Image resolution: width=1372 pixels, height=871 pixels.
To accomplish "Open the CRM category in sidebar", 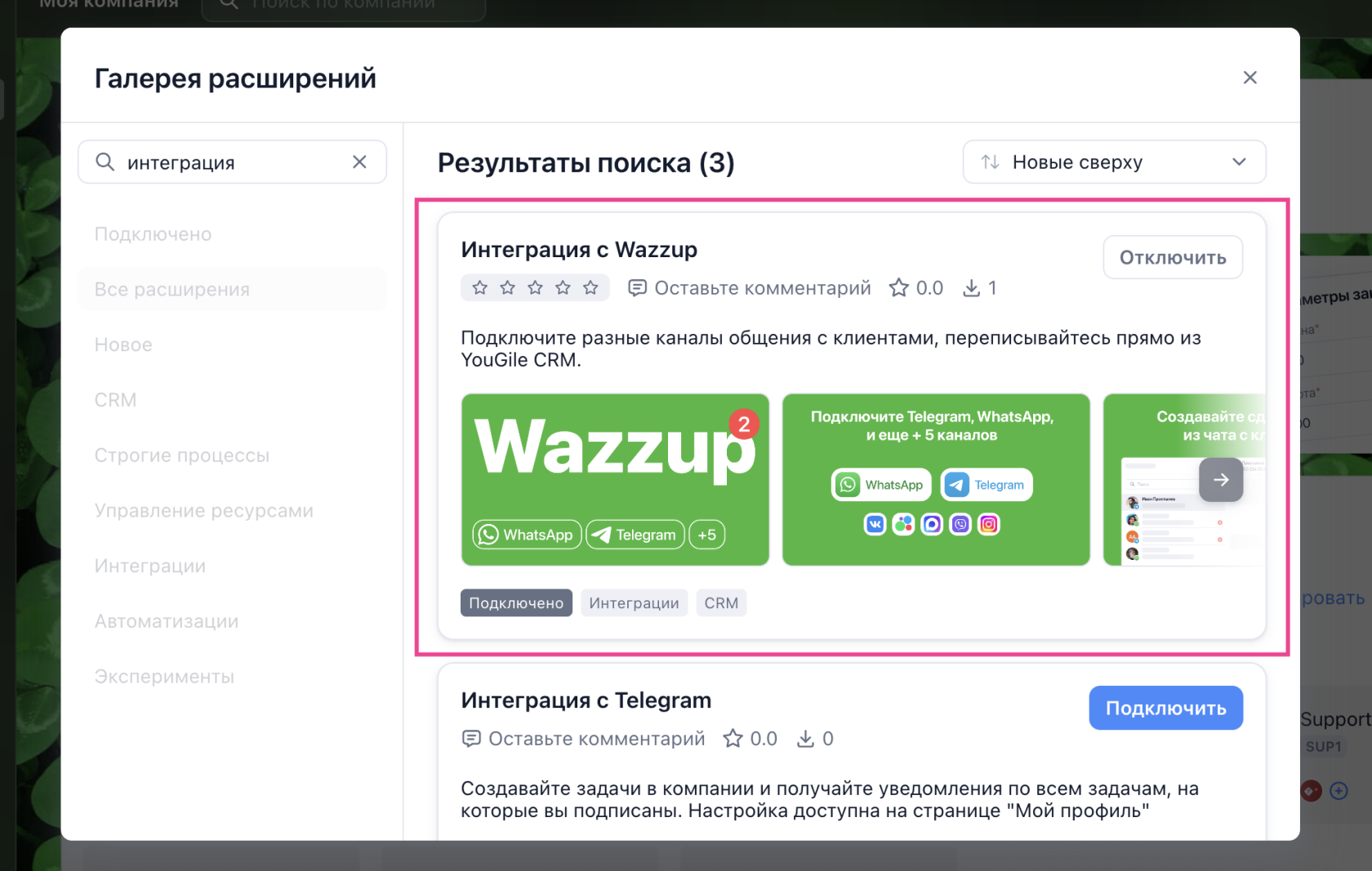I will pos(115,400).
